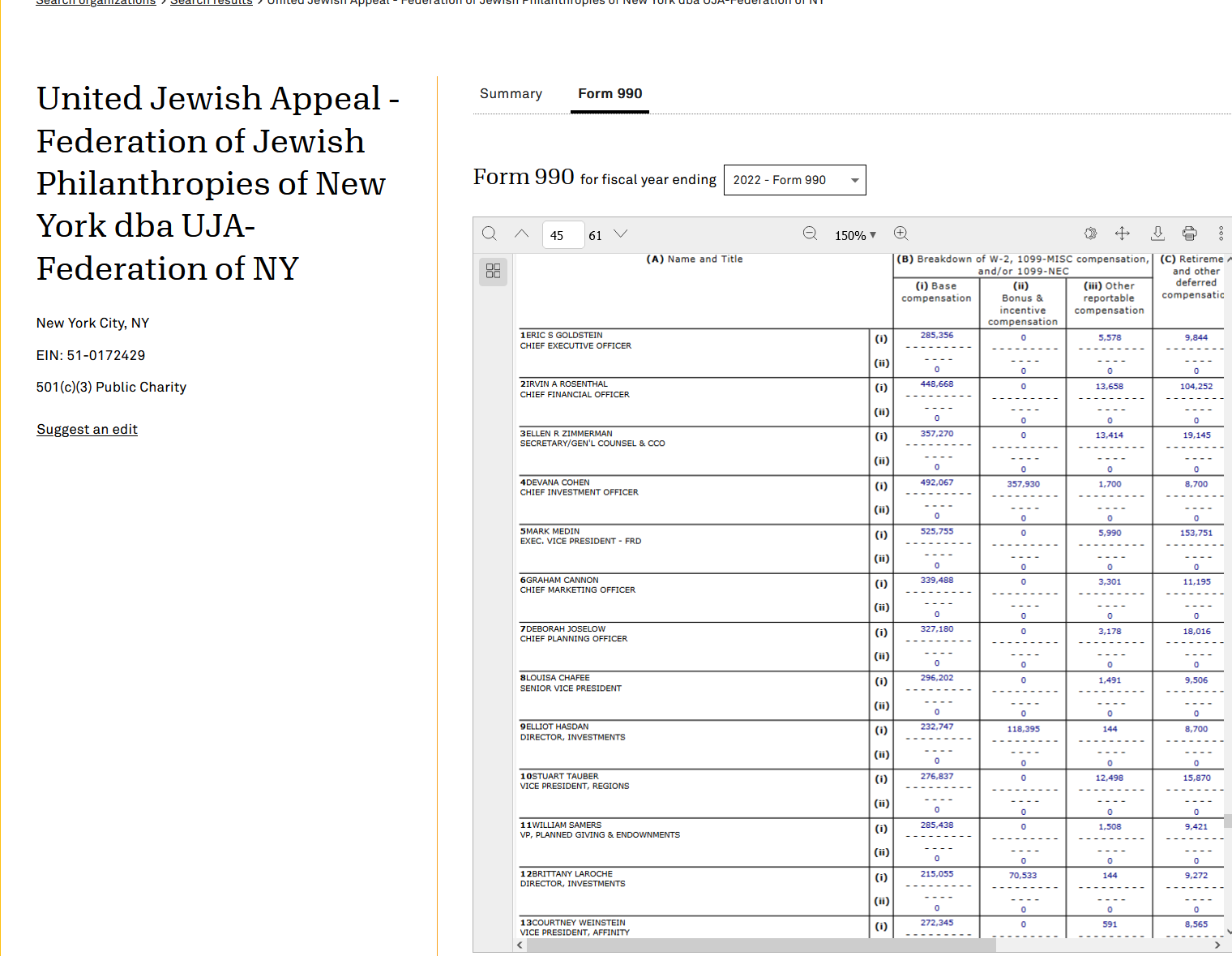The height and width of the screenshot is (956, 1232).
Task: Click the name COURTNEY WEINSTEIN
Action: 579,923
